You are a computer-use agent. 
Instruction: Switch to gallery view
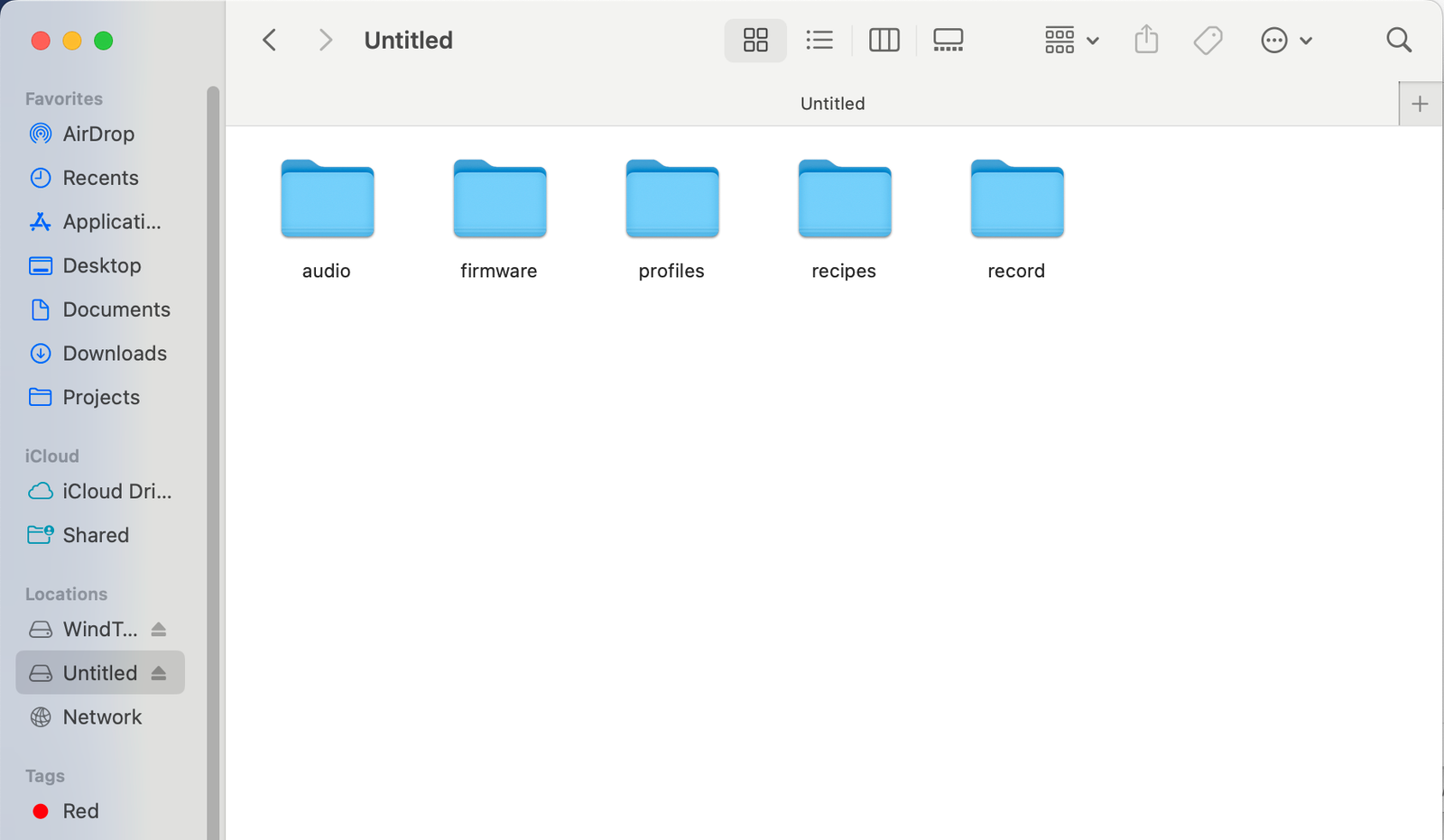949,40
